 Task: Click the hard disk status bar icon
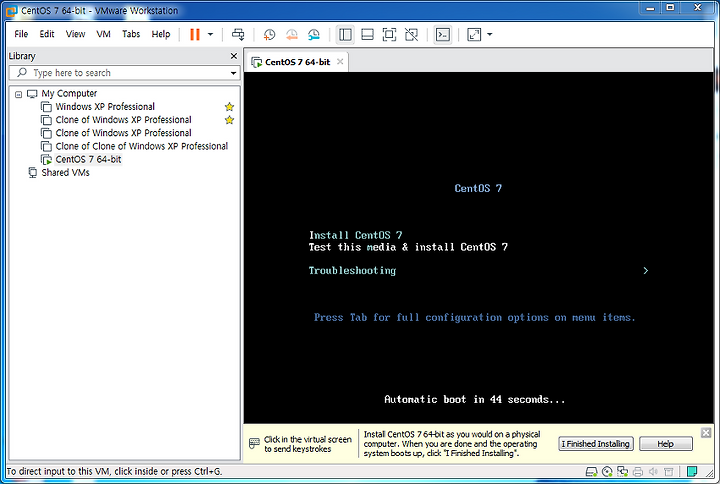coord(591,472)
